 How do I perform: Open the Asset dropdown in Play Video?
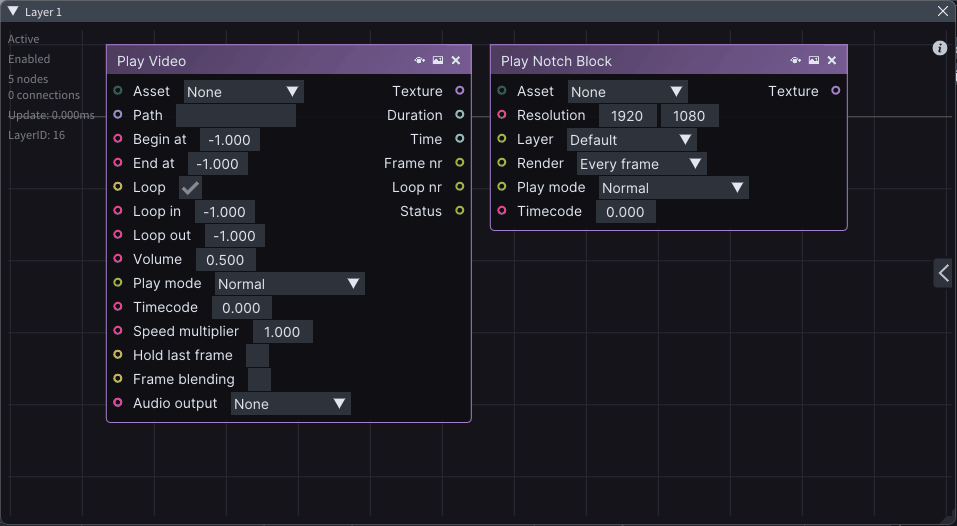pos(244,92)
